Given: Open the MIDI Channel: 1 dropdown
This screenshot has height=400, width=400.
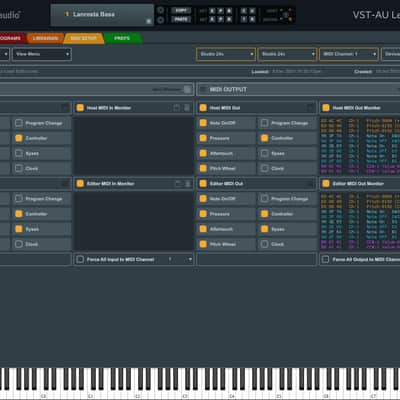Looking at the screenshot, I should pyautogui.click(x=349, y=54).
